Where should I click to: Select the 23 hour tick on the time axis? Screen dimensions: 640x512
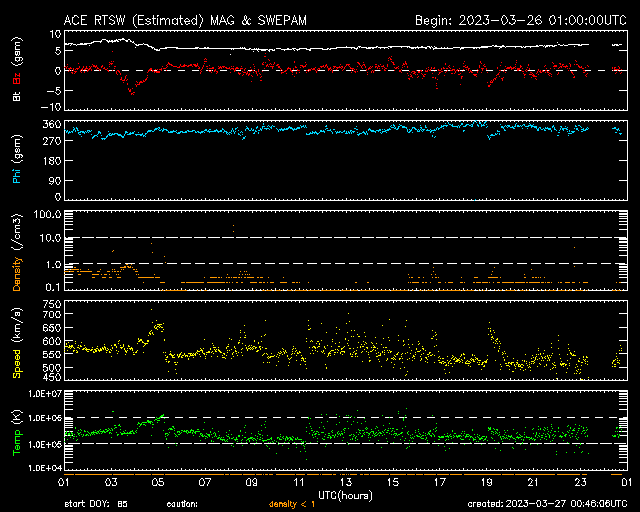point(581,482)
